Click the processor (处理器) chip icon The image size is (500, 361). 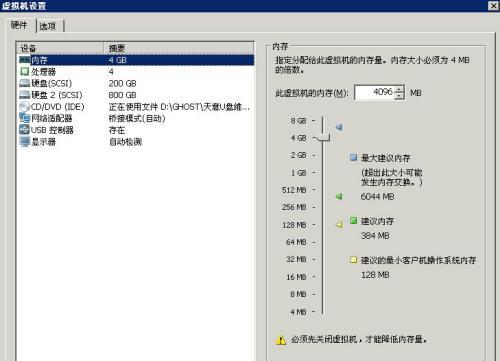[x=25, y=71]
